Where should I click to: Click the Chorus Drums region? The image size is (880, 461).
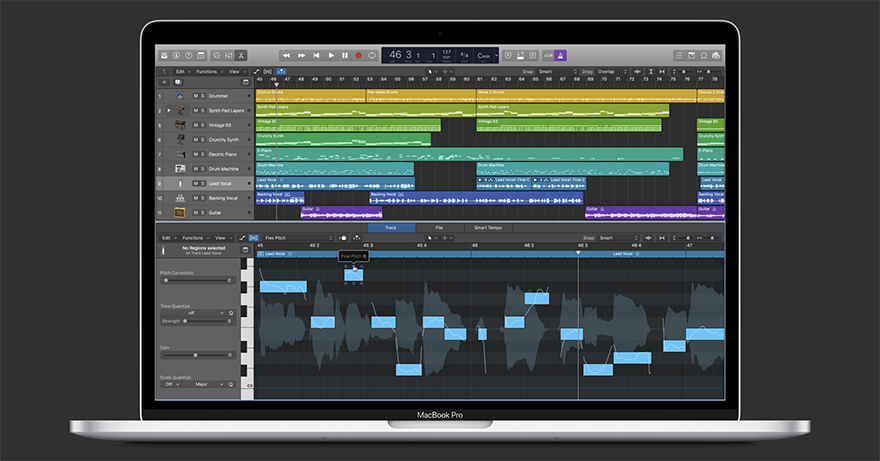pos(310,96)
